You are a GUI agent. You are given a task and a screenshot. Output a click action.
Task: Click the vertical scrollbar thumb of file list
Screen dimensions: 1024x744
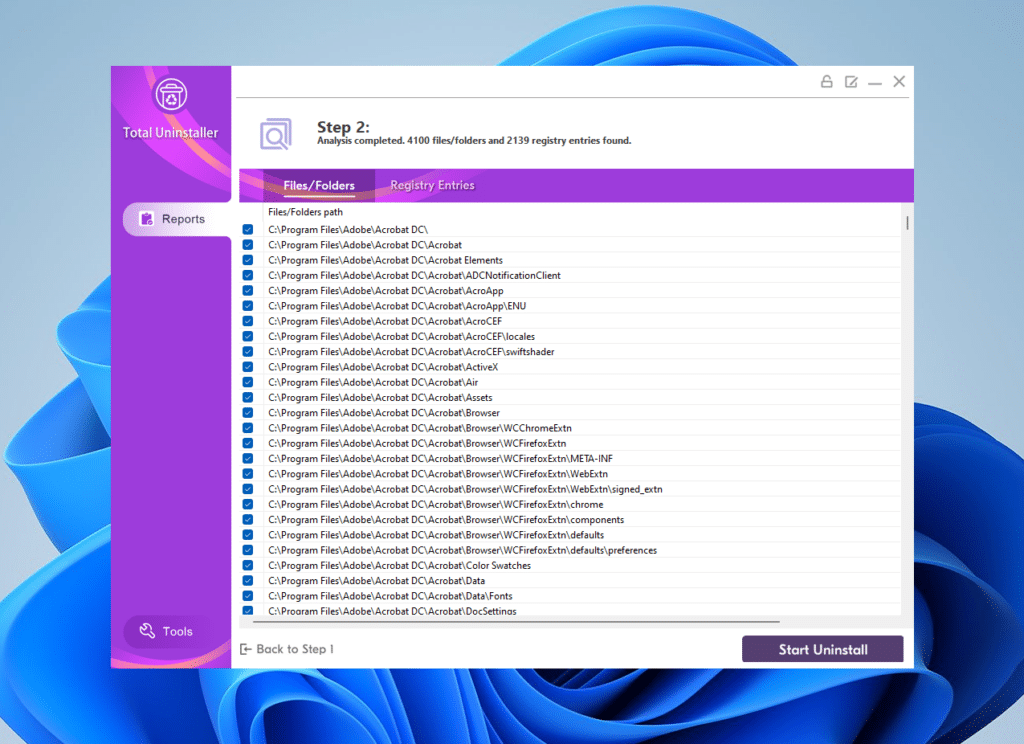click(x=907, y=223)
